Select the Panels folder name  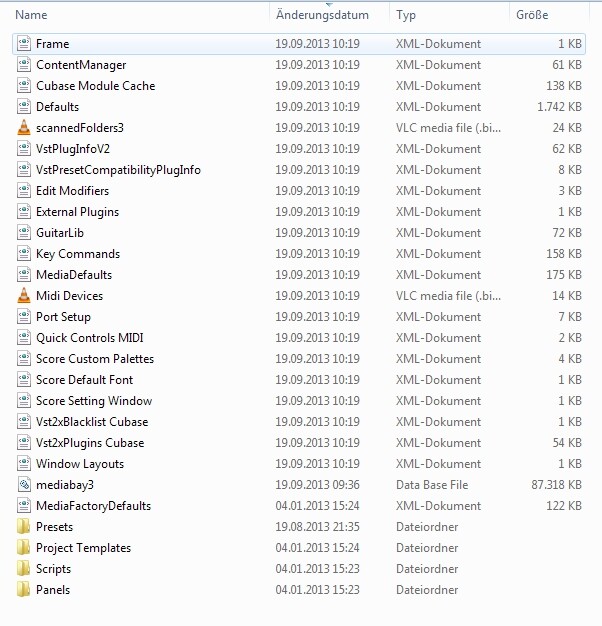53,590
